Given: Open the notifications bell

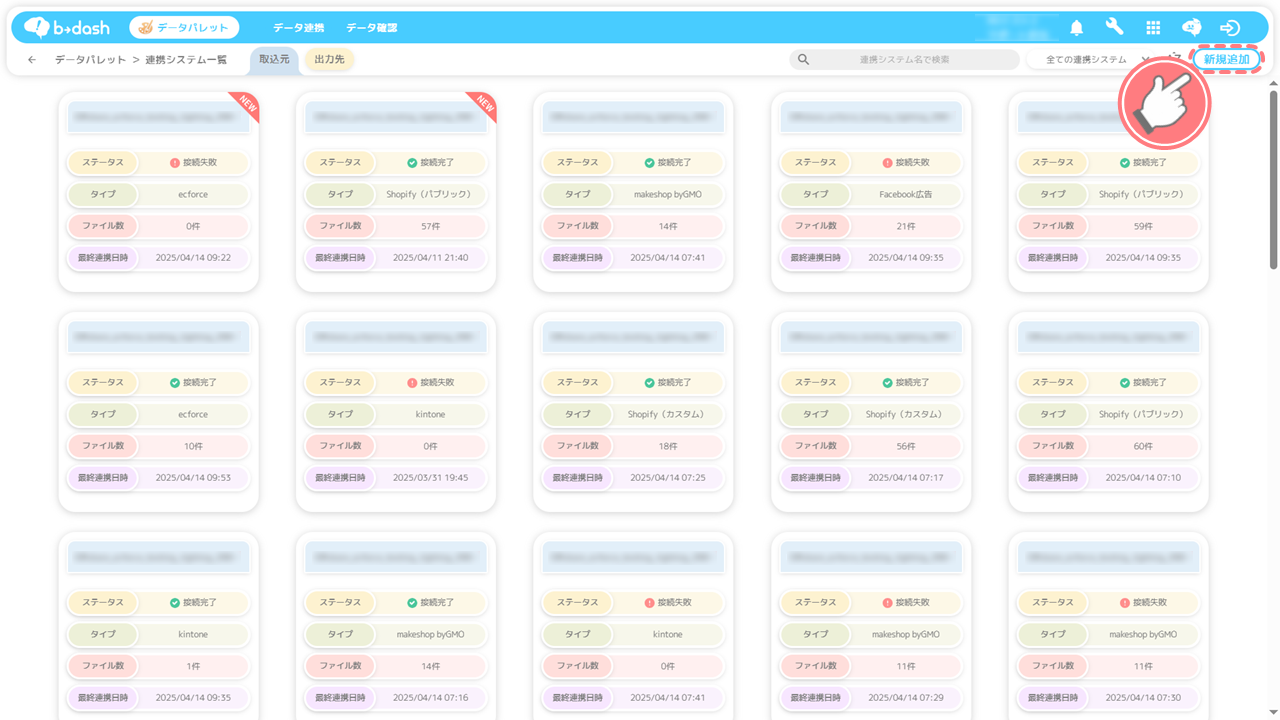Looking at the screenshot, I should pyautogui.click(x=1077, y=28).
